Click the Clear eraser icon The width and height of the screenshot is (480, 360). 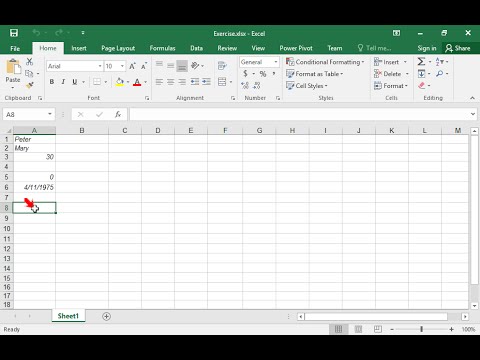tap(422, 86)
